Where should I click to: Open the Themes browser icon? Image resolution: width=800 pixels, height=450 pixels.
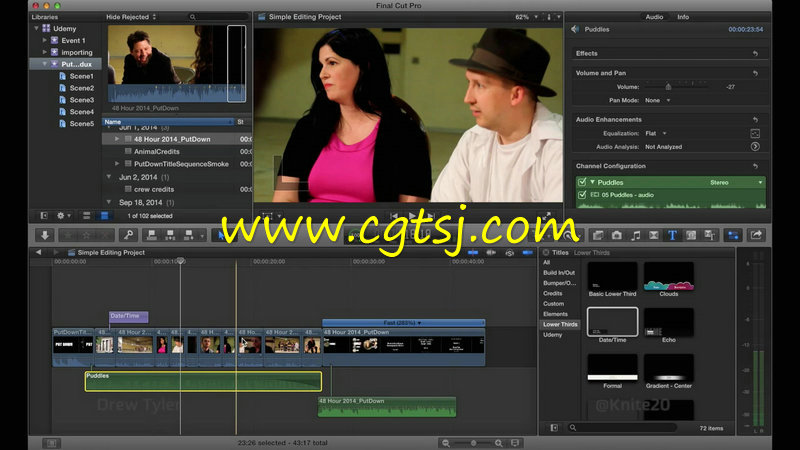pyautogui.click(x=709, y=235)
